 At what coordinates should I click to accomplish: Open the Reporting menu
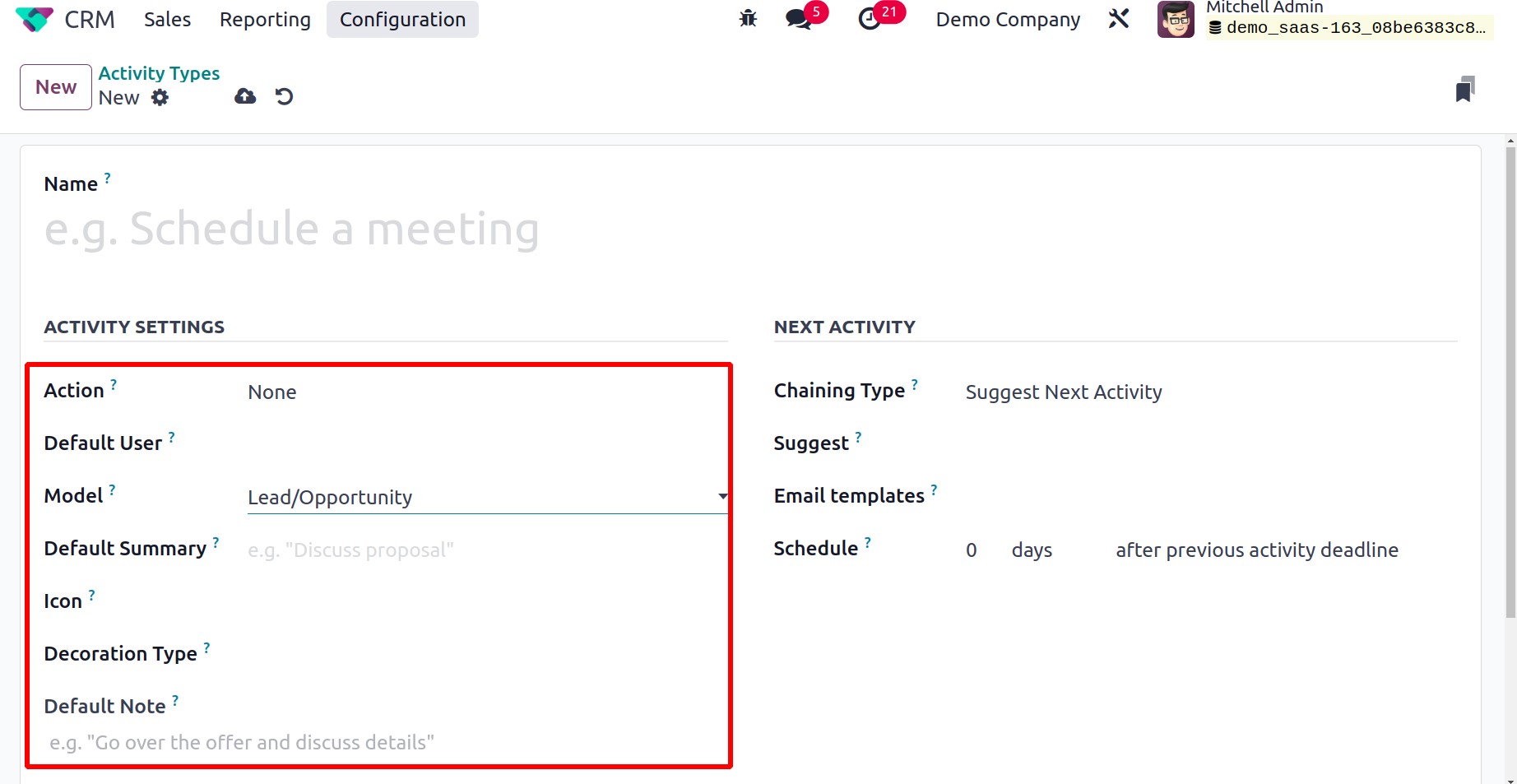tap(265, 19)
